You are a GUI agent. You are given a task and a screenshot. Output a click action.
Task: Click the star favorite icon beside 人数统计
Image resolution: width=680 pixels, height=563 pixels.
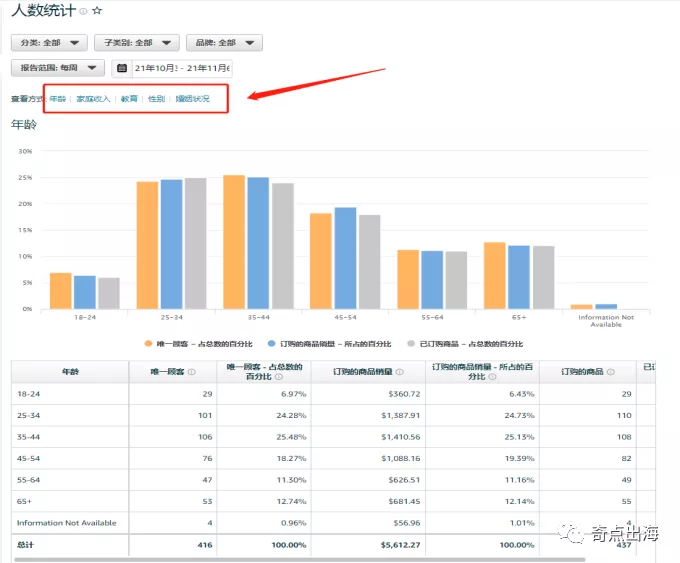97,11
